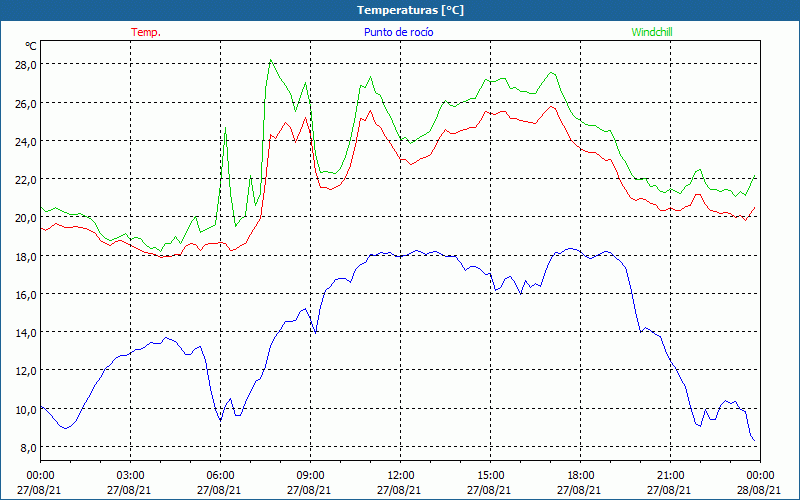Viewport: 800px width, 500px height.
Task: Click the 06:00 time axis label
Action: (220, 476)
